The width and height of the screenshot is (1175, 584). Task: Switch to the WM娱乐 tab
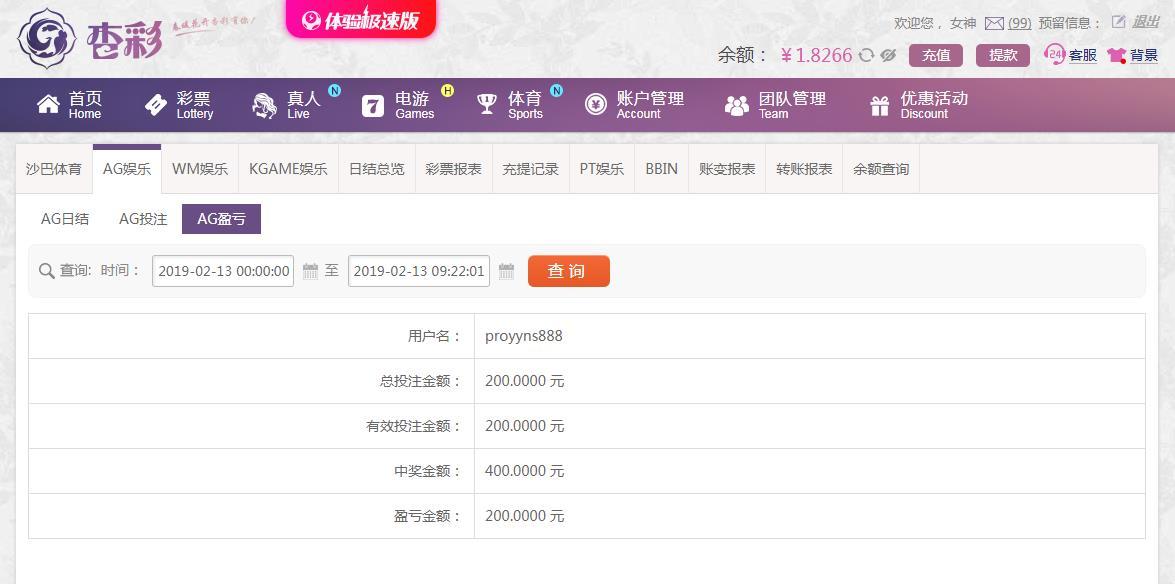(x=200, y=169)
